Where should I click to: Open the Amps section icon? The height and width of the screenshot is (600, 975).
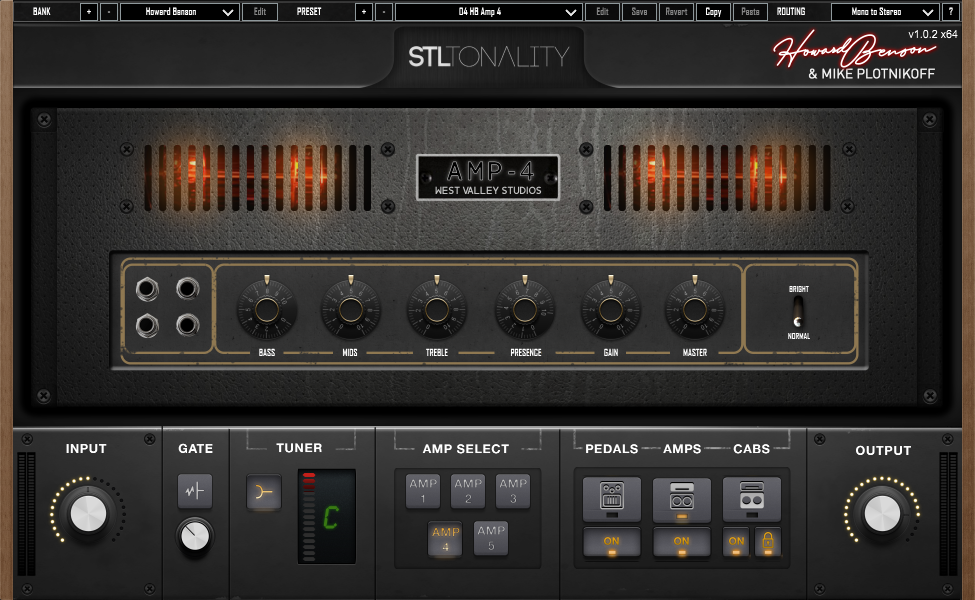click(x=682, y=499)
